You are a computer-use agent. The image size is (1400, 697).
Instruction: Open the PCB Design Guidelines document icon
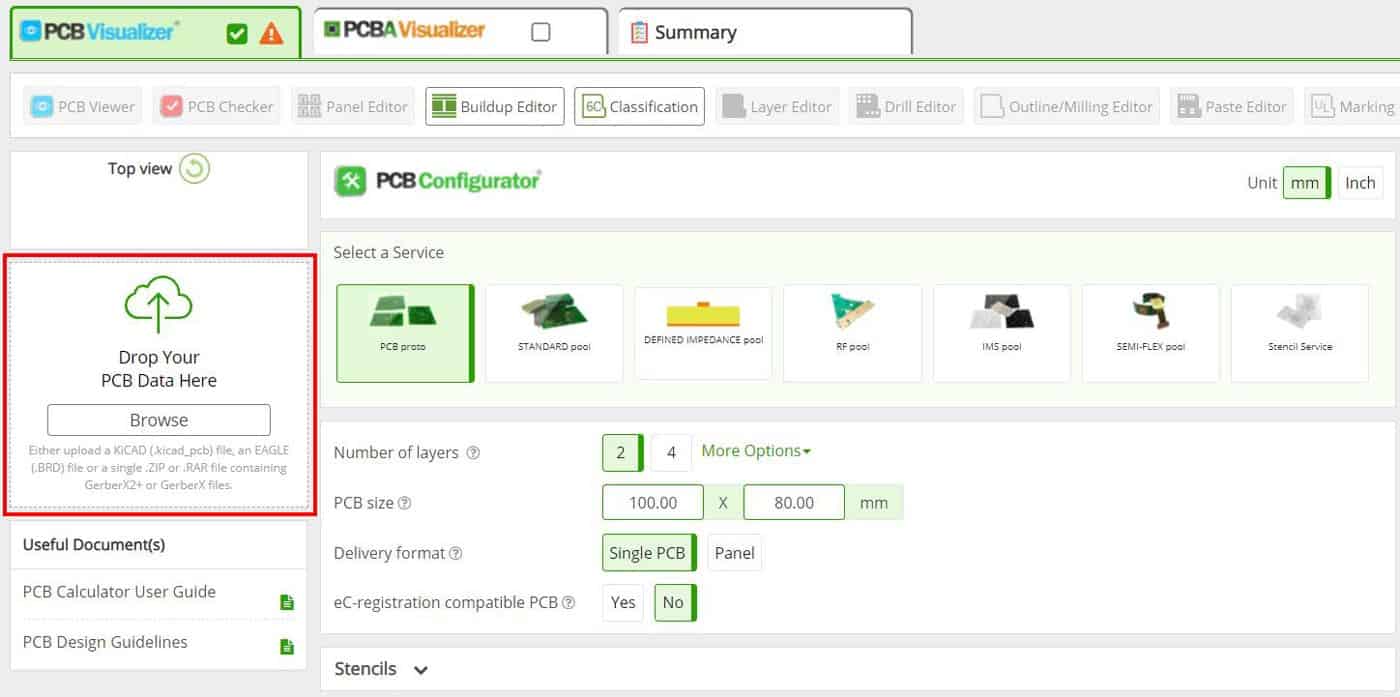click(287, 647)
